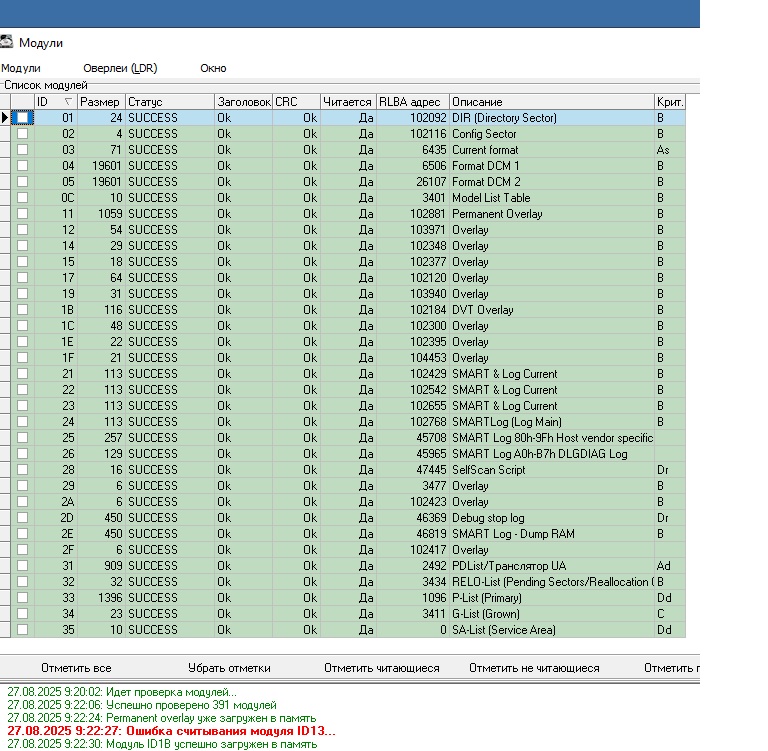This screenshot has height=751, width=768.
Task: Select checkbox for module 0C Model List Table
Action: [x=23, y=198]
